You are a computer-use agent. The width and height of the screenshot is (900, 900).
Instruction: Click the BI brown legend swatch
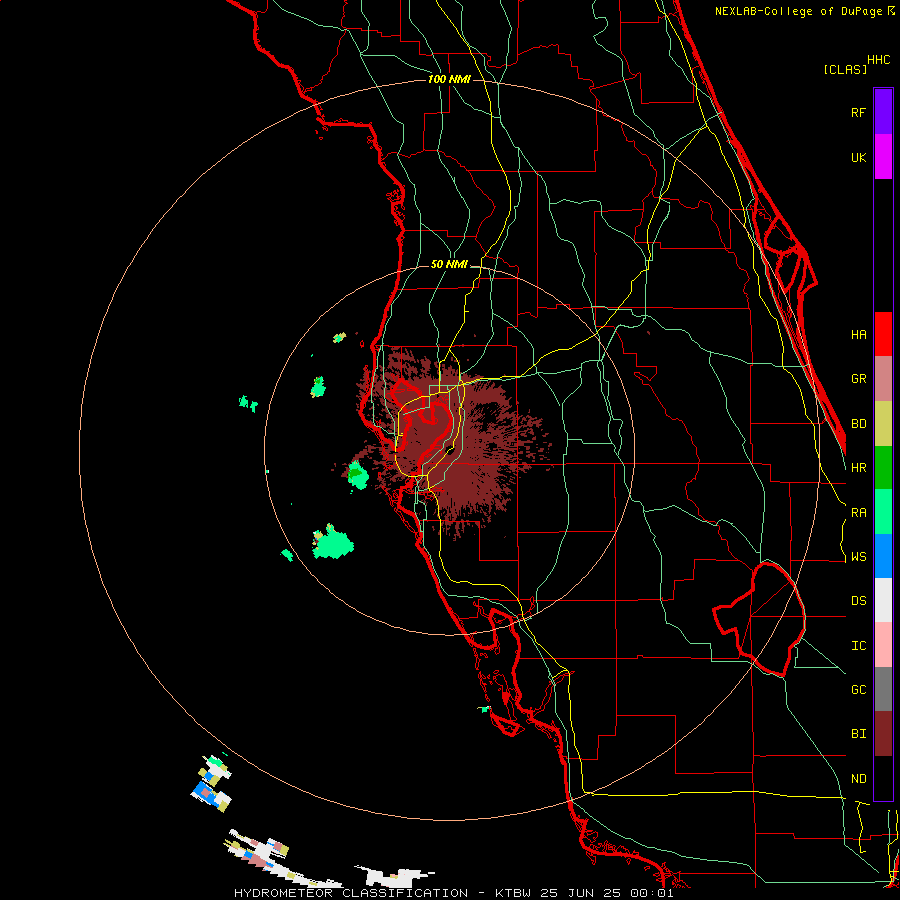pos(883,734)
